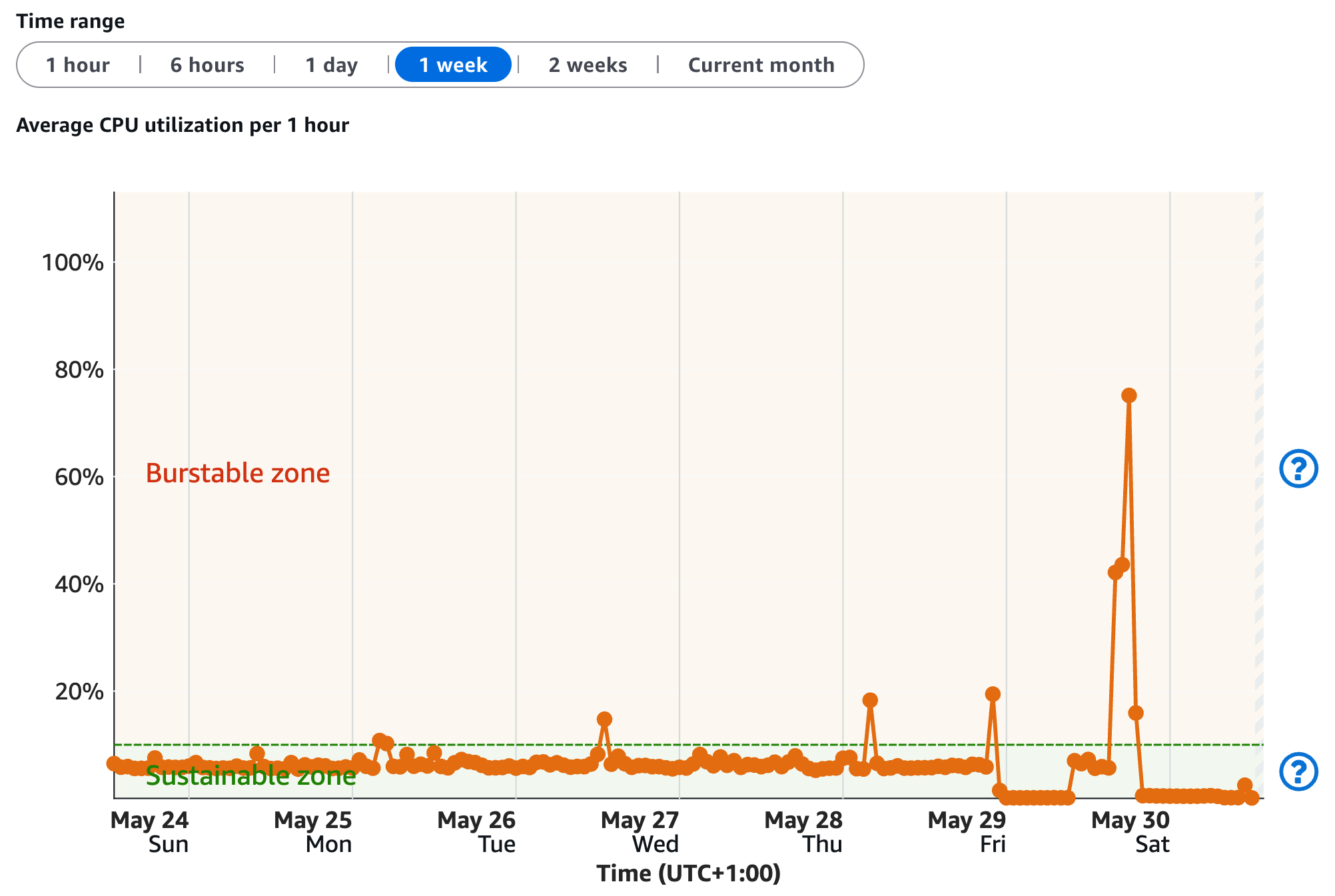The height and width of the screenshot is (896, 1335).
Task: Click the May 28 Thu axis label
Action: 803,832
